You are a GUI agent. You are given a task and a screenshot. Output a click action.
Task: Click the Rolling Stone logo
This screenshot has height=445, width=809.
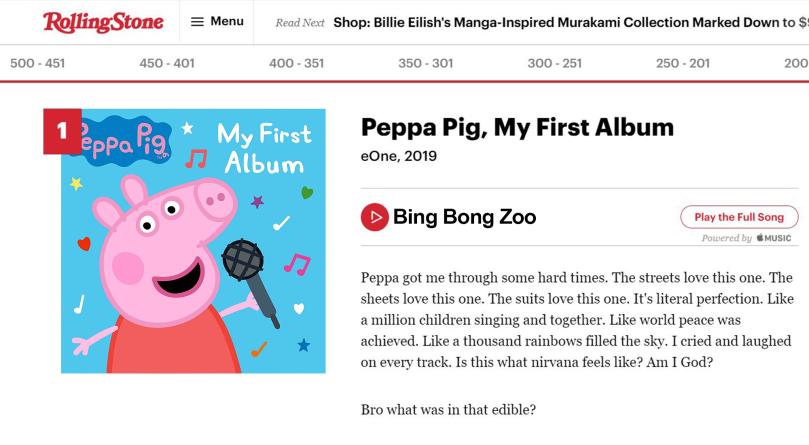(102, 22)
